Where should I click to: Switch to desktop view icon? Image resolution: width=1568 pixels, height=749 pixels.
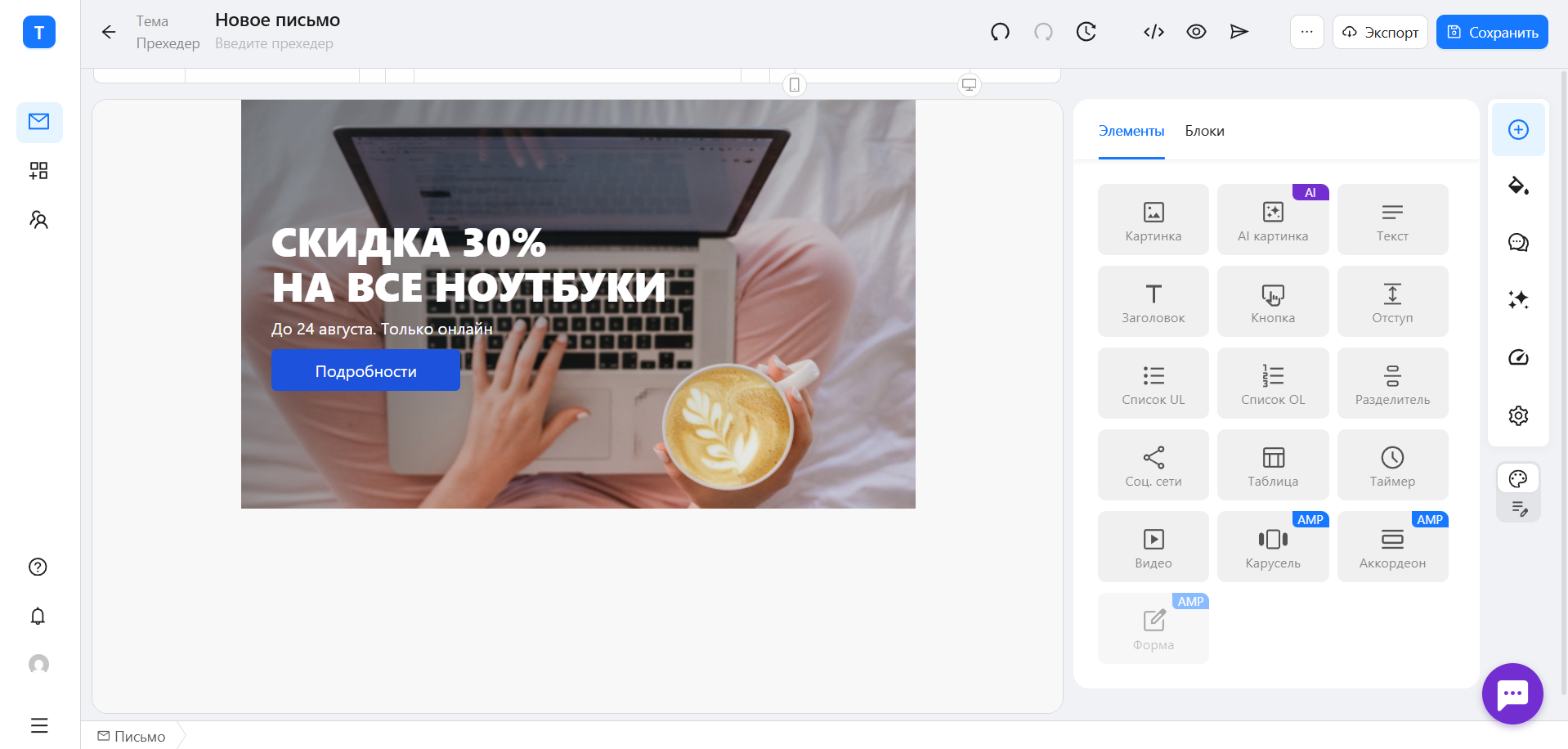click(969, 84)
